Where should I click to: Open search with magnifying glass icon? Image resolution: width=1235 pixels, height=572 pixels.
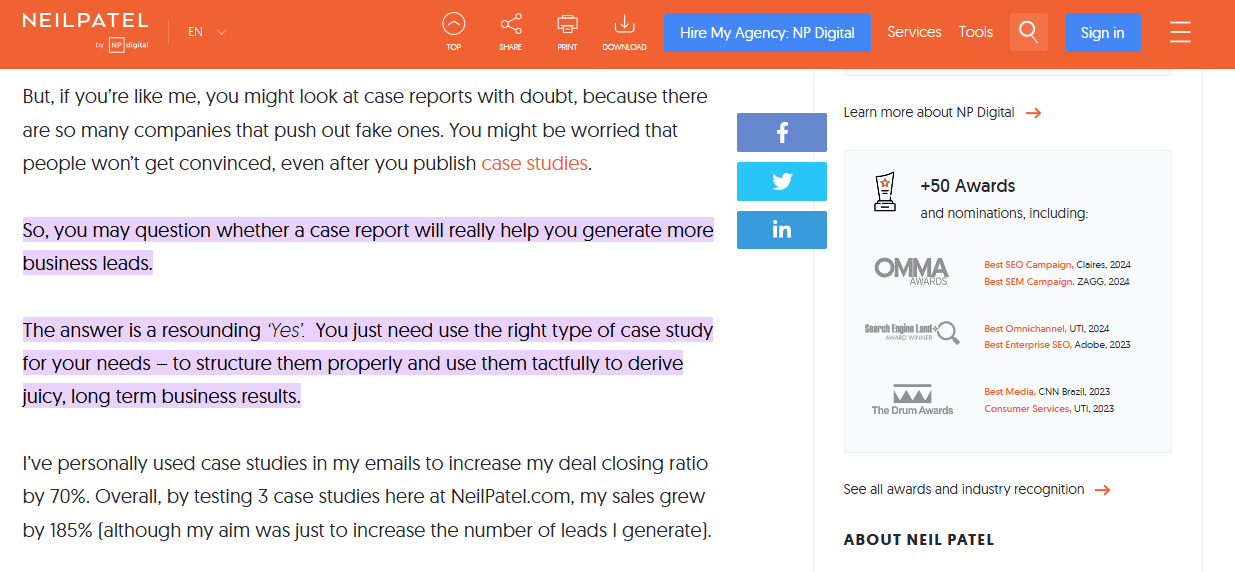[x=1028, y=32]
